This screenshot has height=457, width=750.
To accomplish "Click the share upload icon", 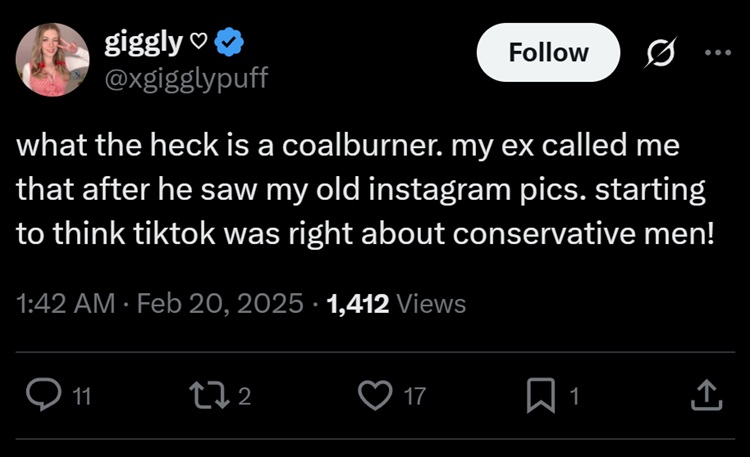I will (706, 397).
